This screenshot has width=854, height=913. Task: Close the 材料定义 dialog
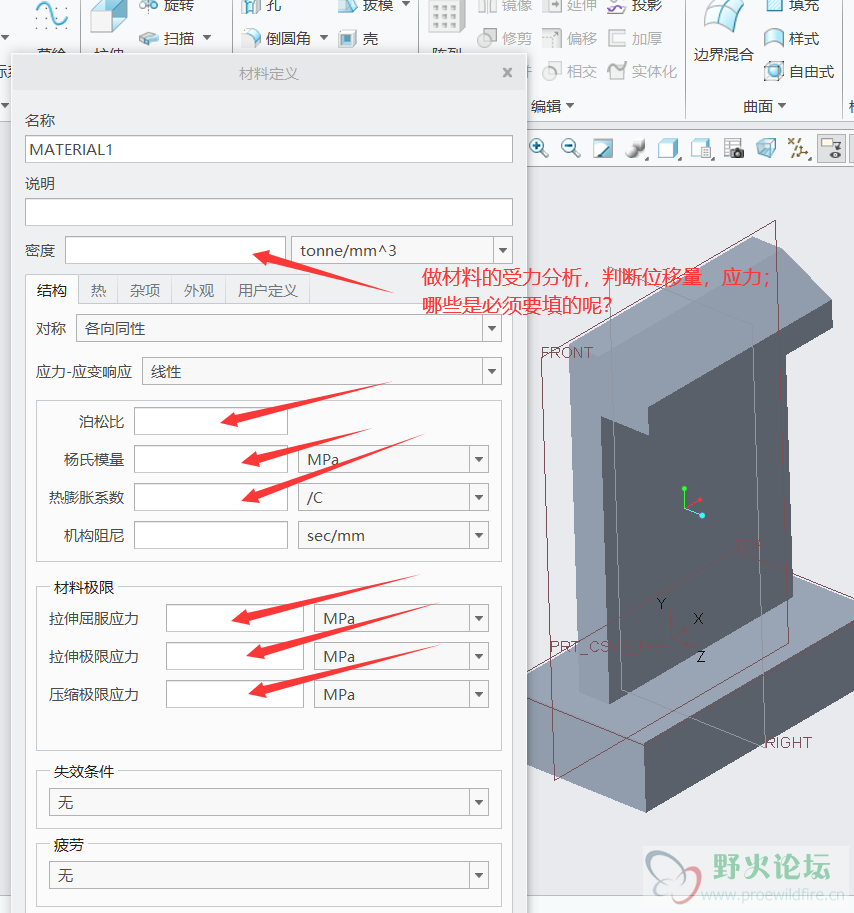pos(507,73)
